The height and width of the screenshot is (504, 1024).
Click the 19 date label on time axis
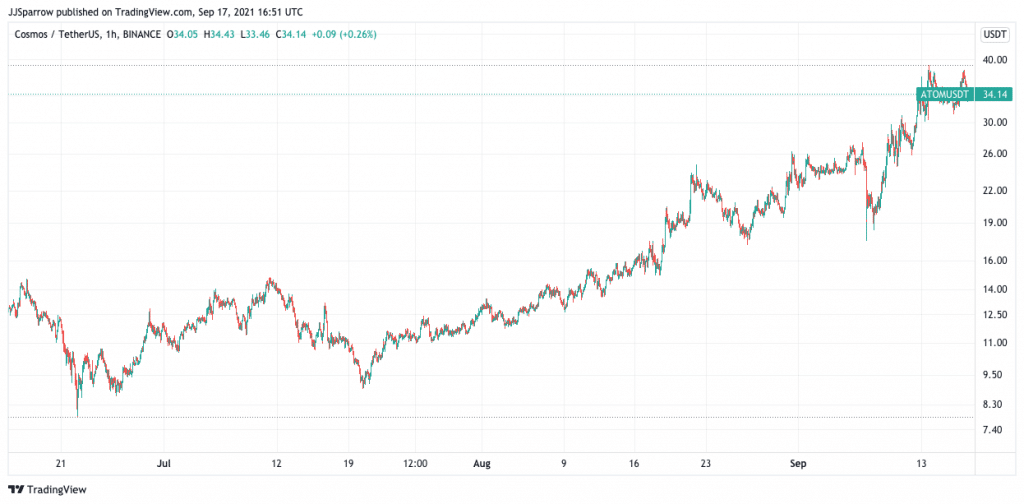coord(348,464)
